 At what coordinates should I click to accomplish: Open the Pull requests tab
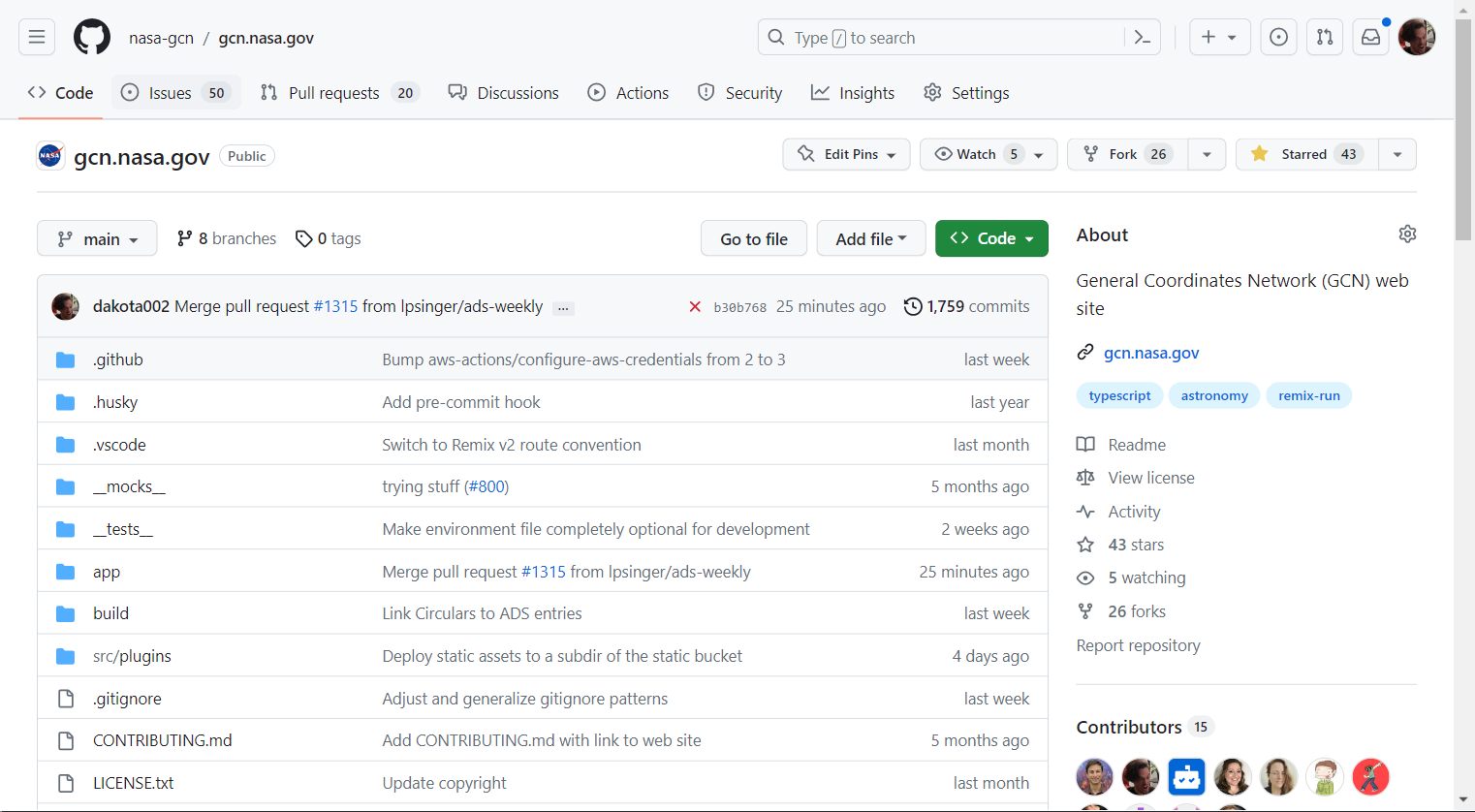coord(338,93)
